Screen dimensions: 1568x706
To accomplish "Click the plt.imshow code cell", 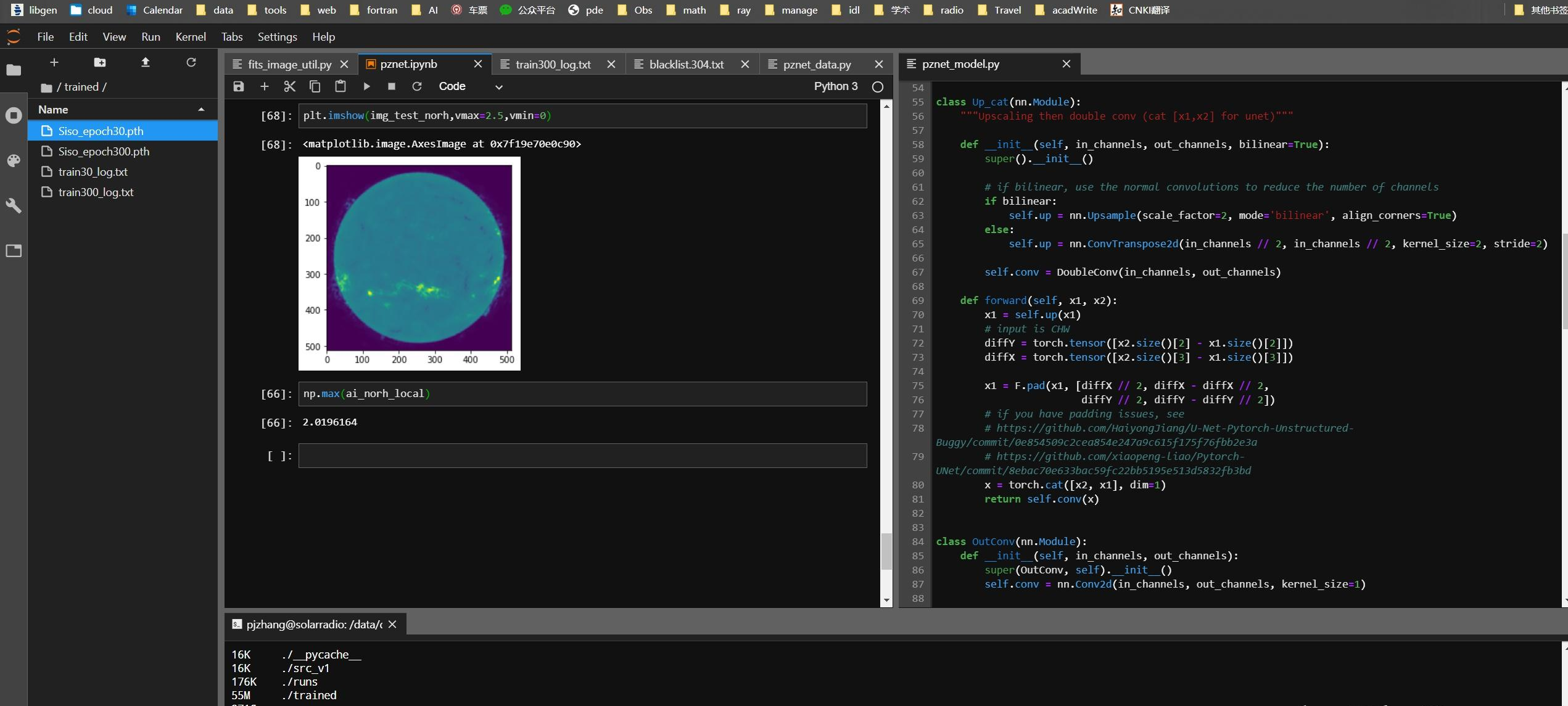I will pos(582,116).
